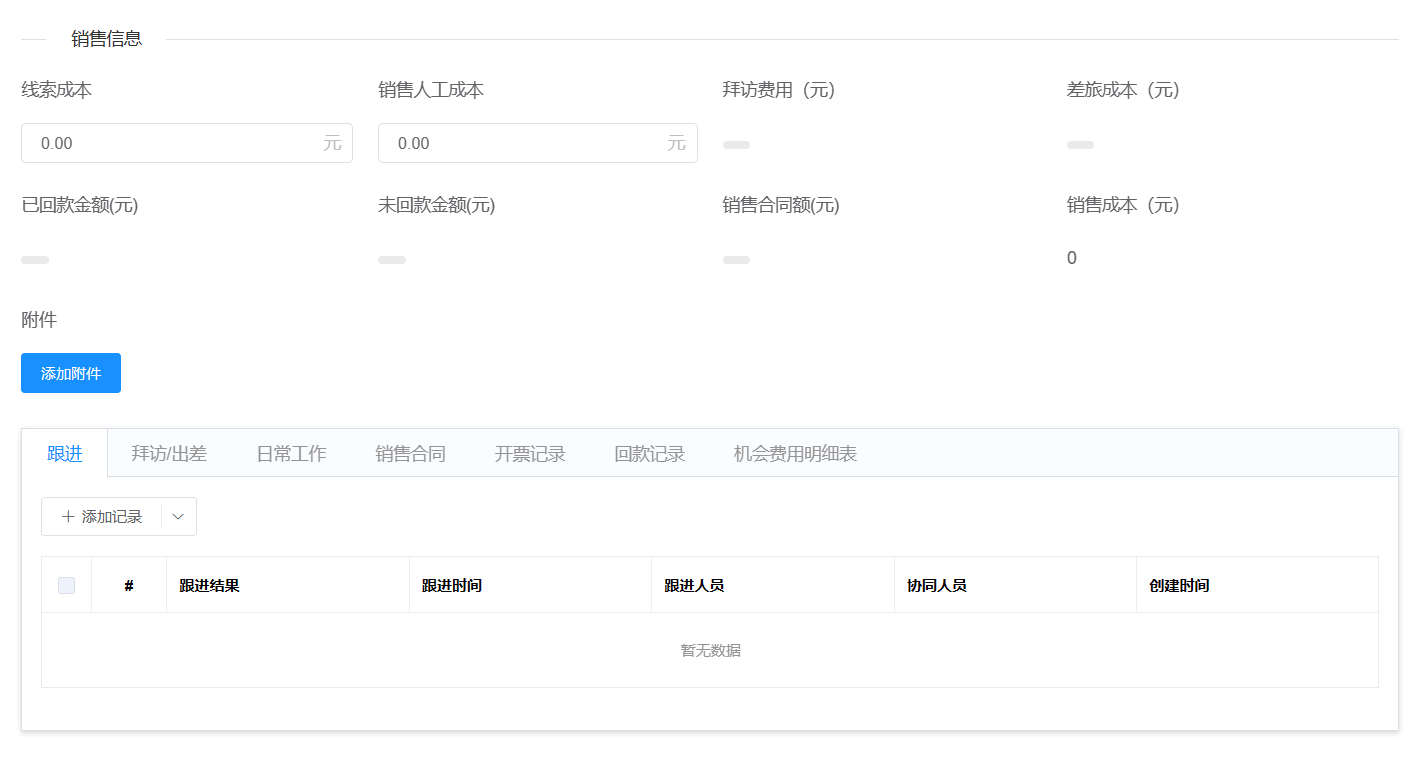
Task: Expand the dropdown arrow beside 添加记录
Action: tap(178, 516)
